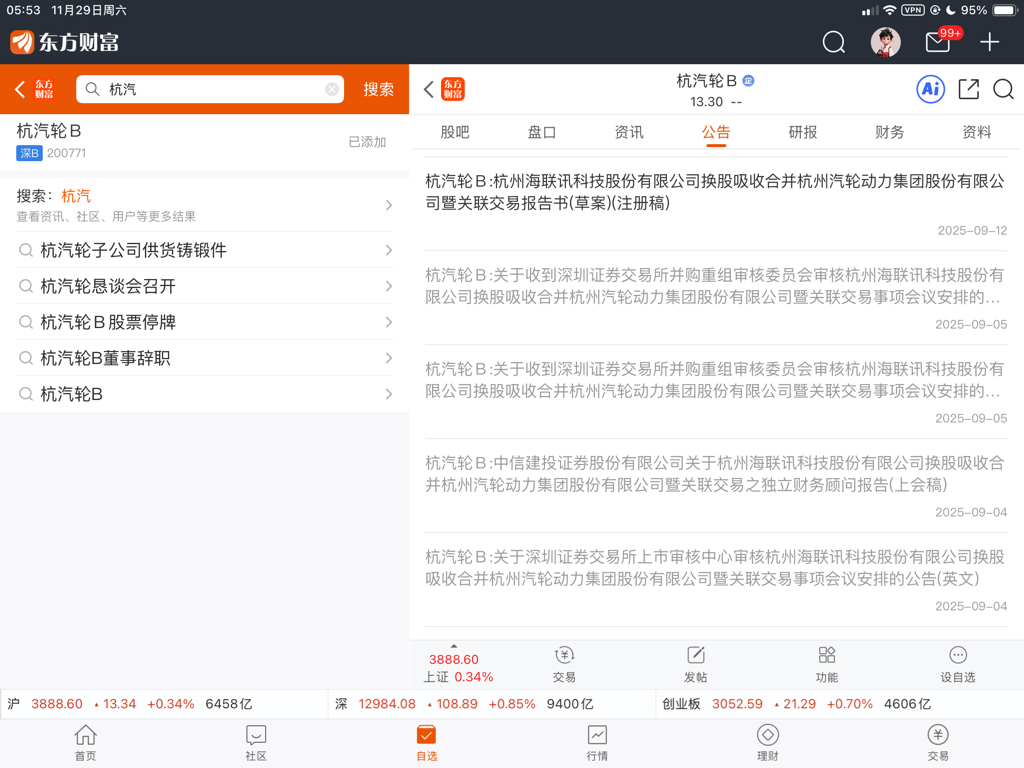Screen dimensions: 1024x768
Task: Open the Ai assistant icon
Action: (931, 89)
